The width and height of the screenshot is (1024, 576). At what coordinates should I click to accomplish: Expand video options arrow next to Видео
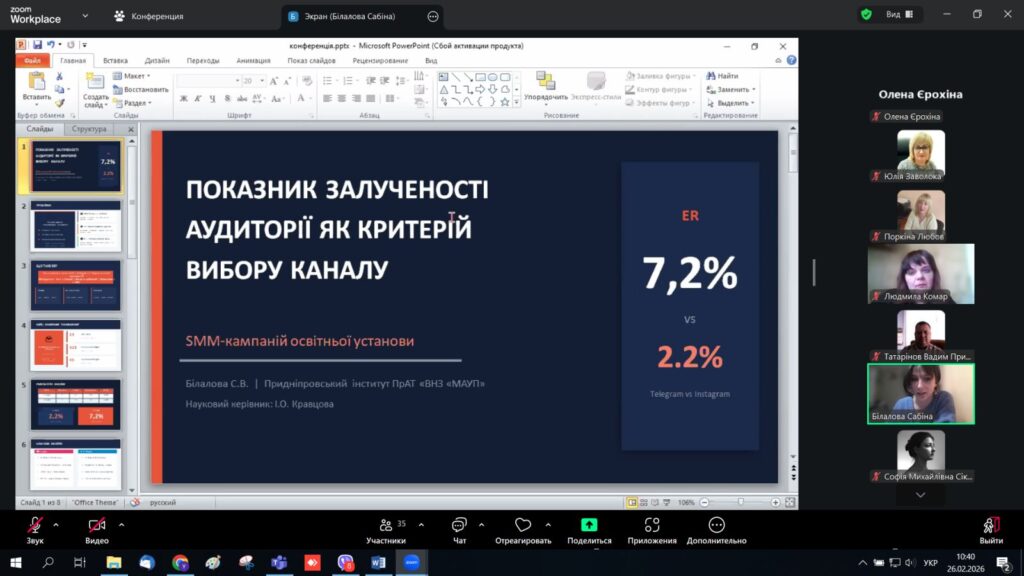(x=121, y=524)
